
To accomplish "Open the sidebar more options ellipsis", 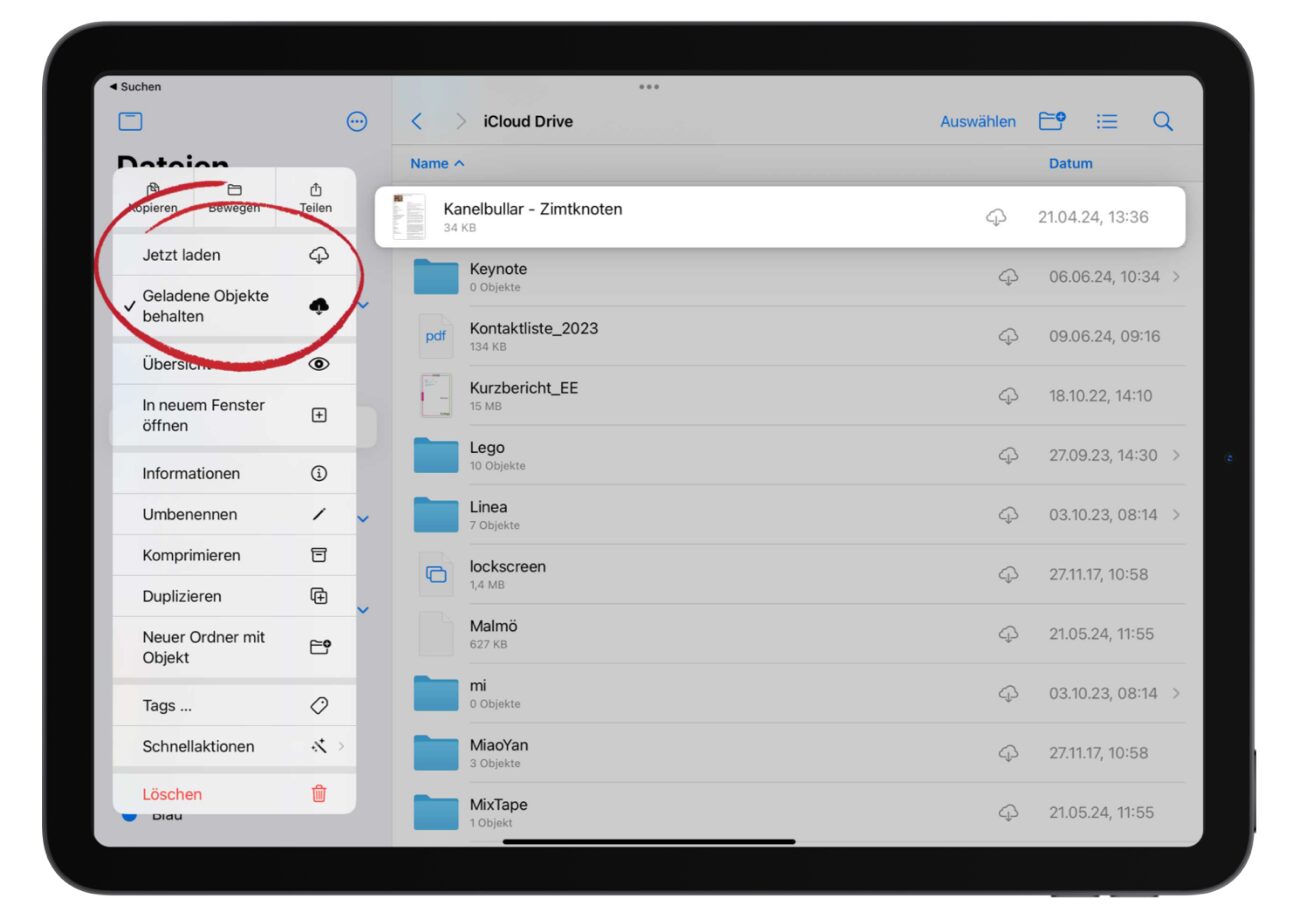I will tap(357, 122).
